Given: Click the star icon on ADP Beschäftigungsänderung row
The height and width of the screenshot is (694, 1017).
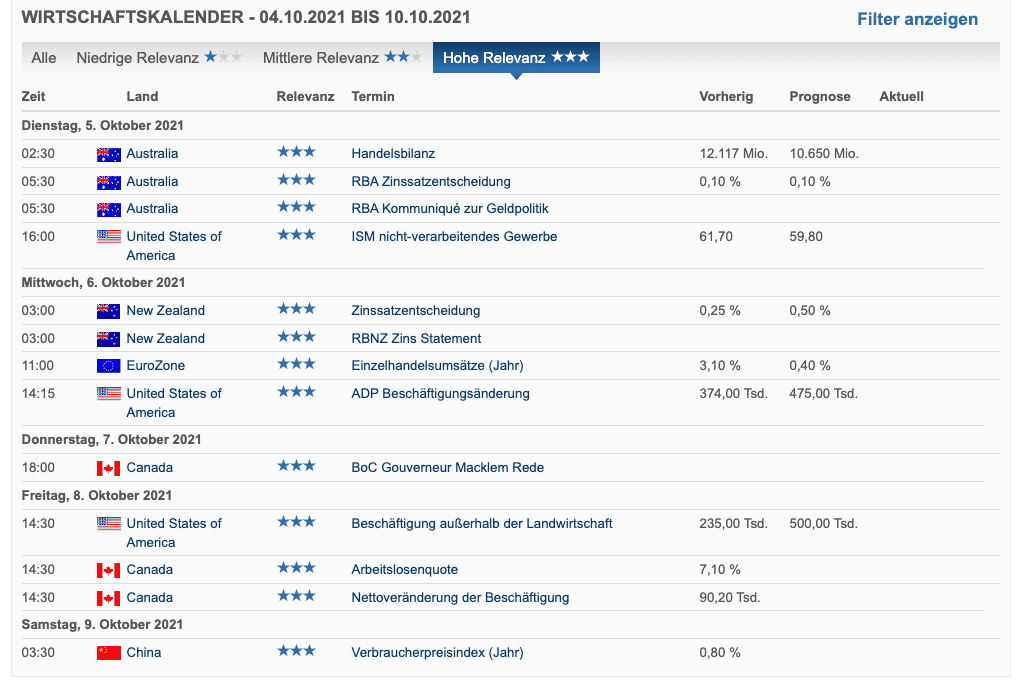Looking at the screenshot, I should click(x=296, y=391).
